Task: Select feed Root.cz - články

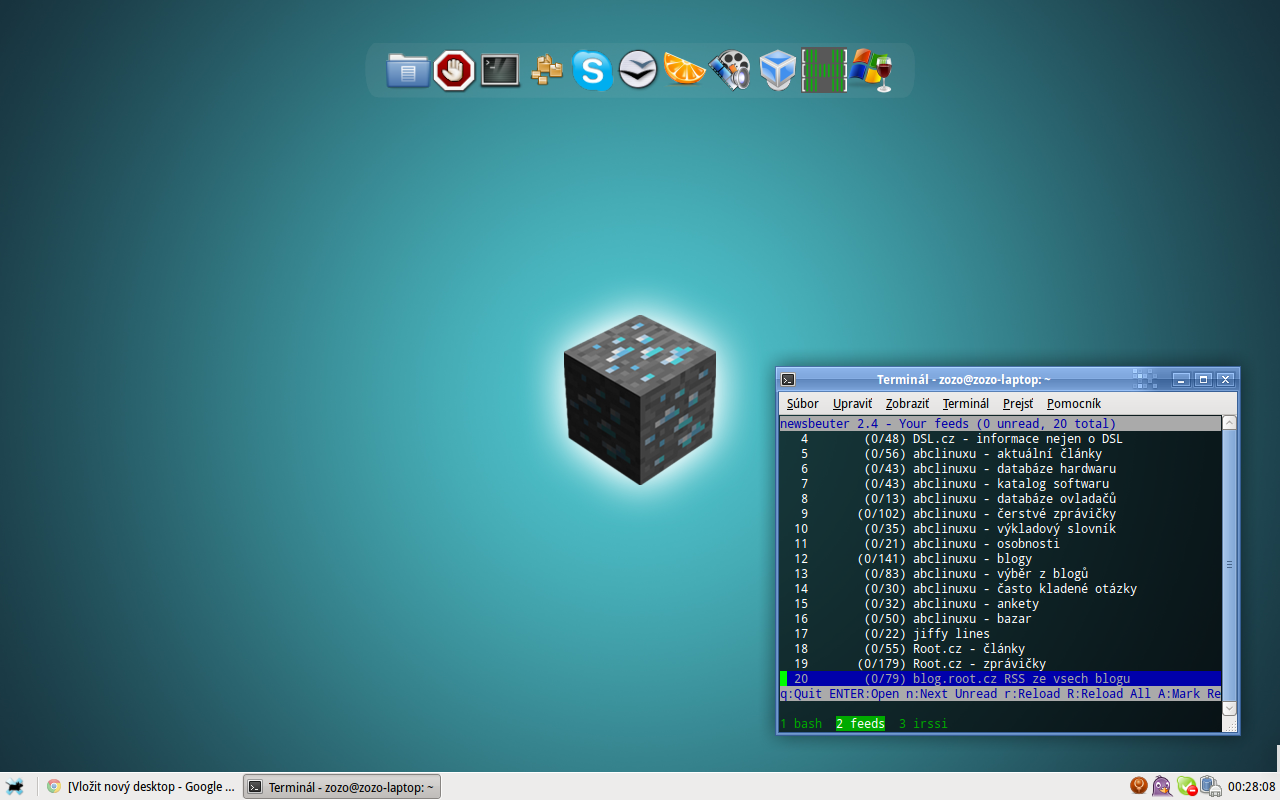Action: (1000, 649)
